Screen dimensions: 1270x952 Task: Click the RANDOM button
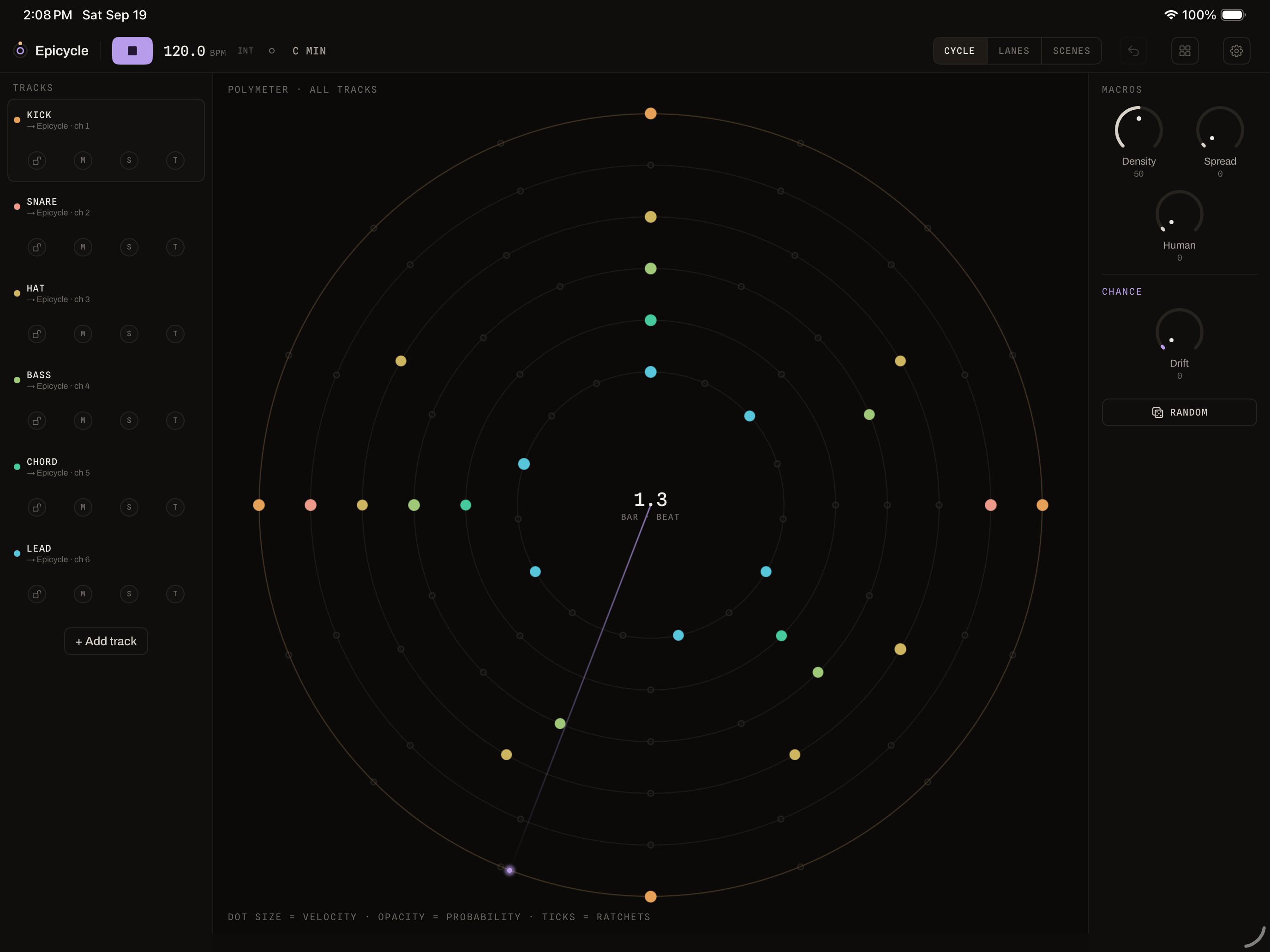coord(1179,413)
